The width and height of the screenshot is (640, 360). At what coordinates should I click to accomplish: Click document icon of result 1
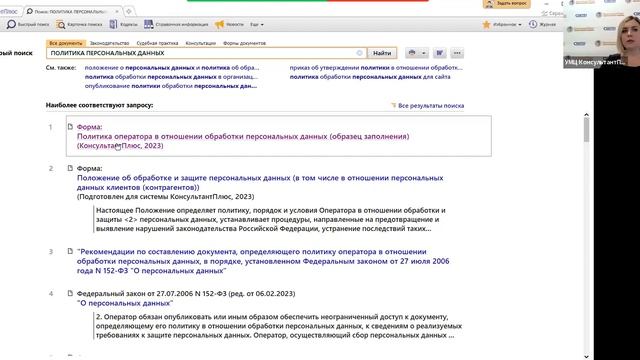[x=70, y=127]
